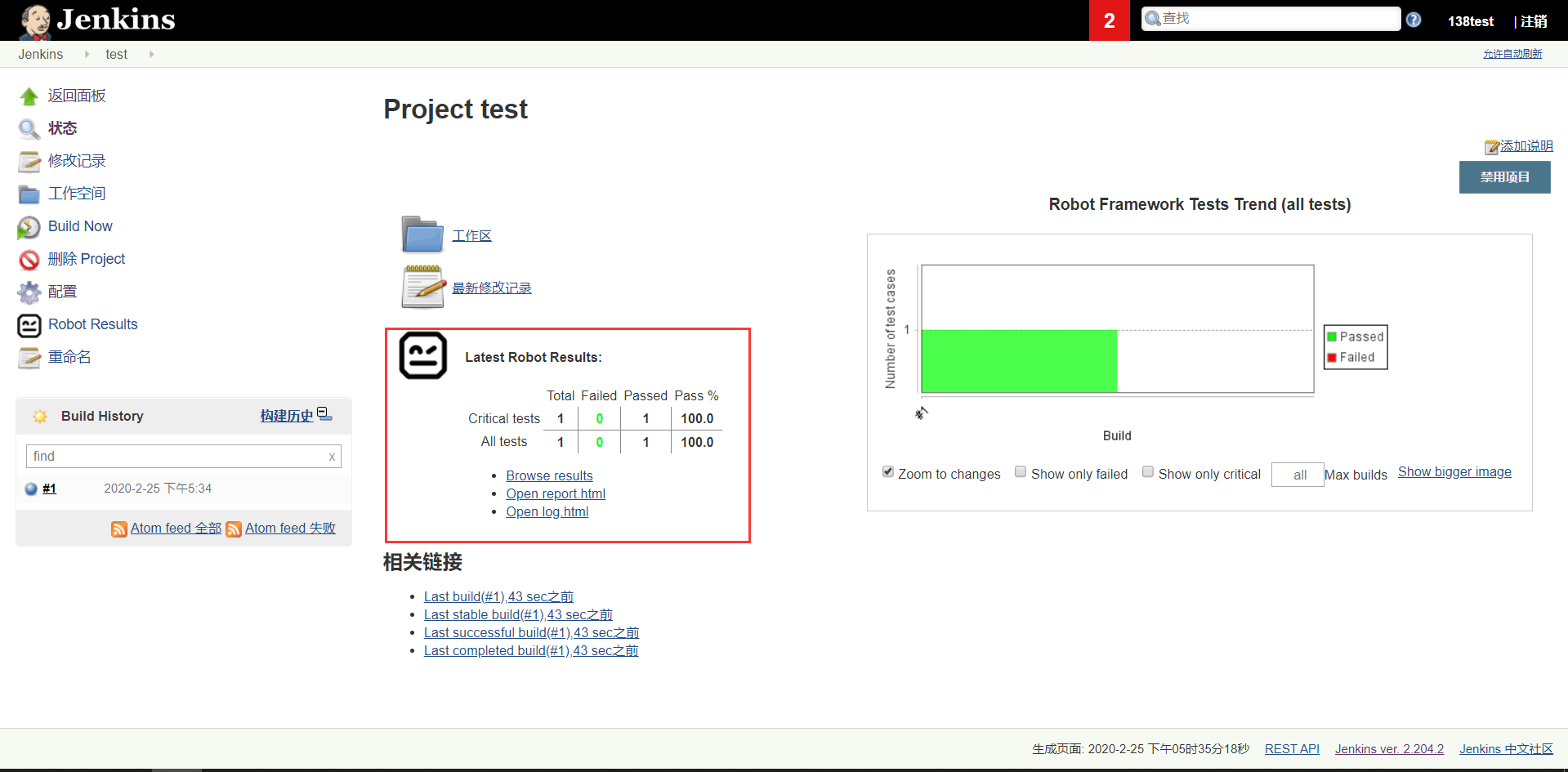Open the REST API footer link

point(1292,749)
